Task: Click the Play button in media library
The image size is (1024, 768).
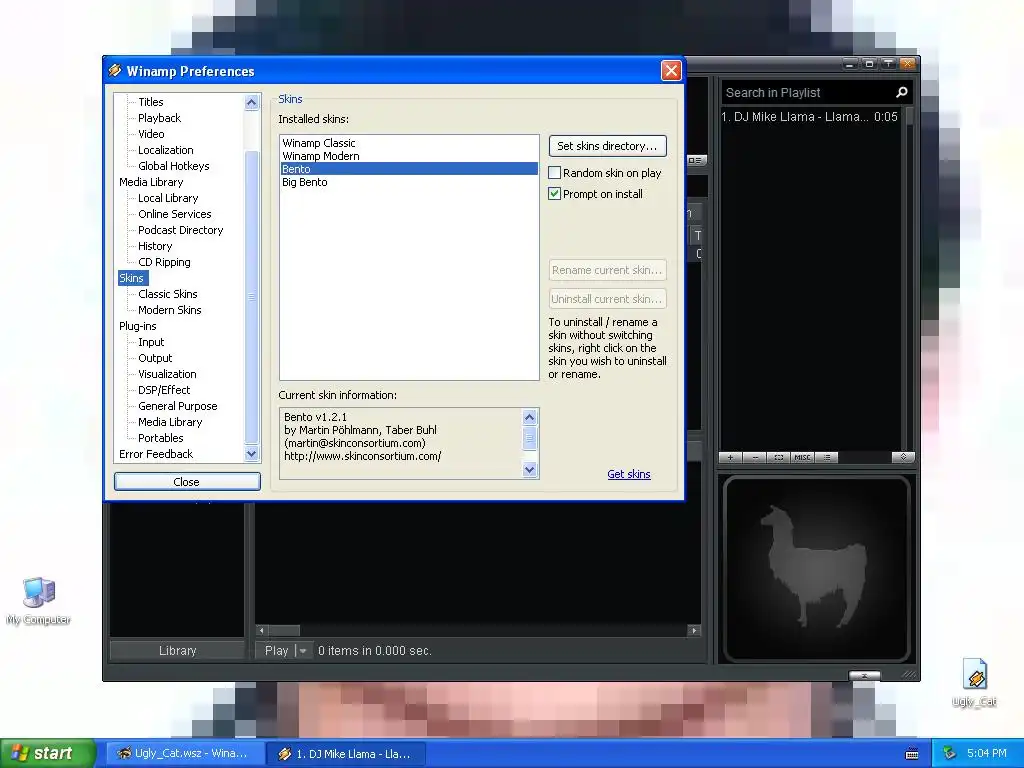Action: click(276, 650)
